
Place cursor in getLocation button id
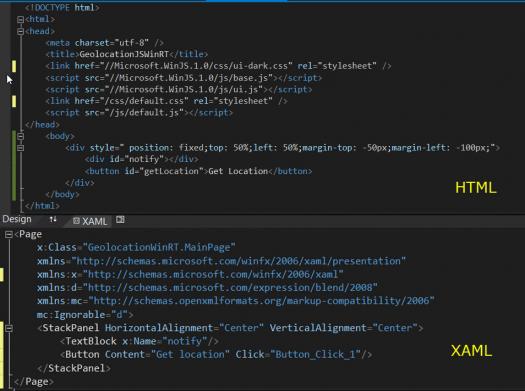[171, 171]
